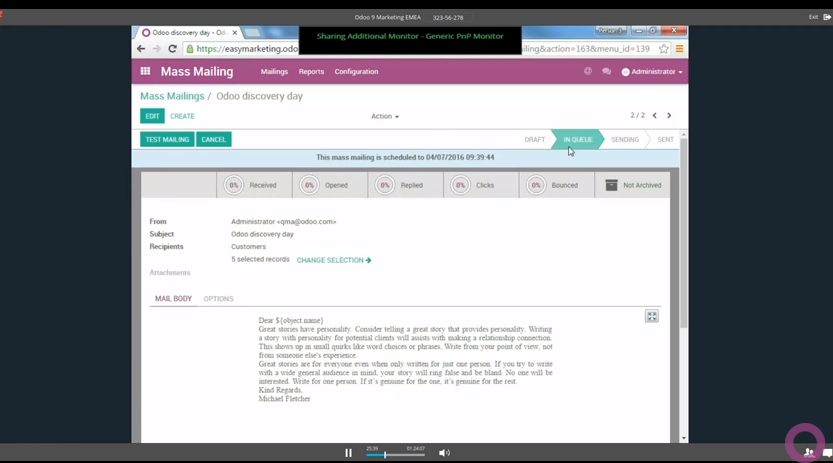Go to next record arrow
This screenshot has height=463, width=833.
pos(669,116)
